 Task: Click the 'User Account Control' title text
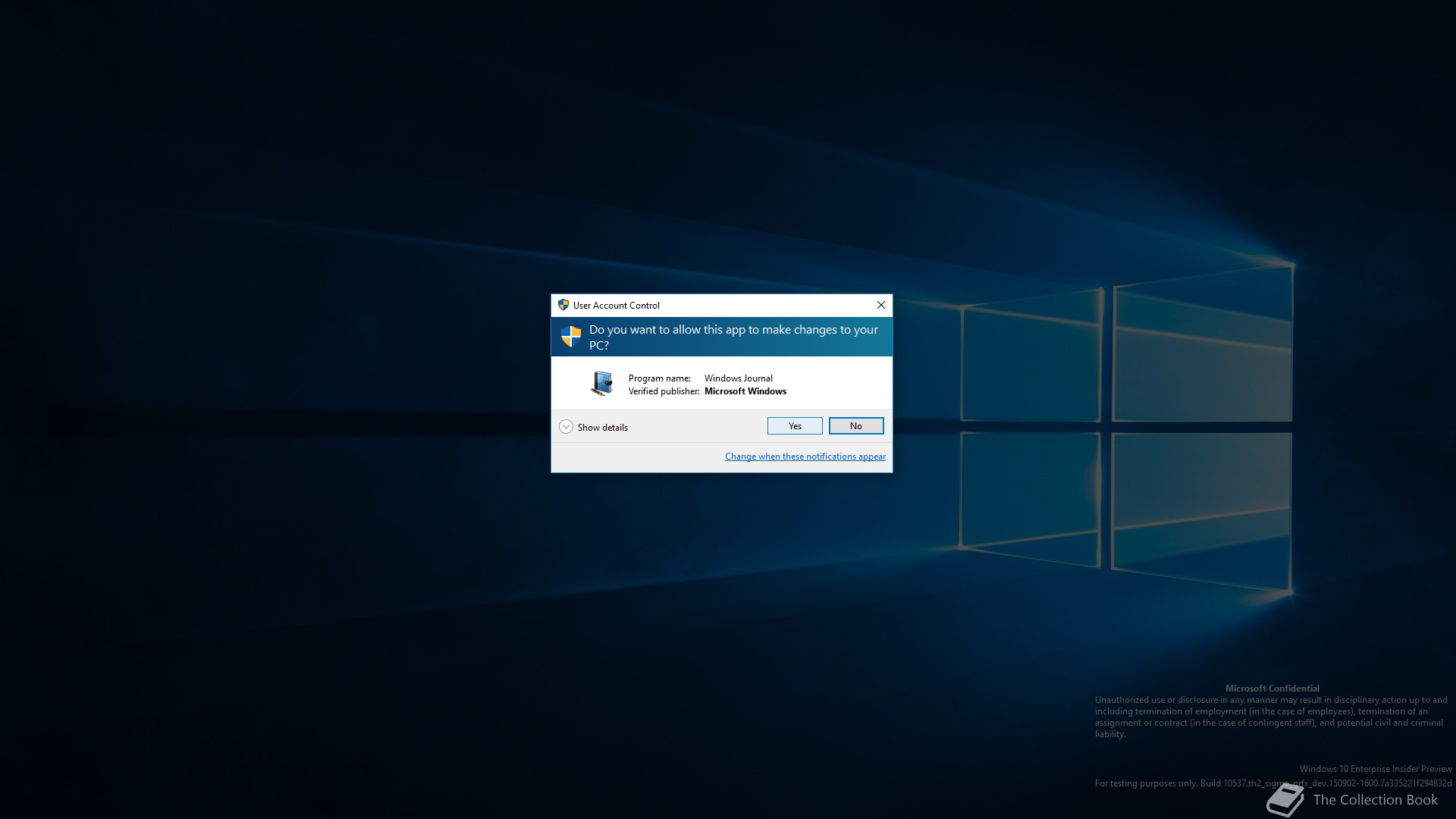617,306
